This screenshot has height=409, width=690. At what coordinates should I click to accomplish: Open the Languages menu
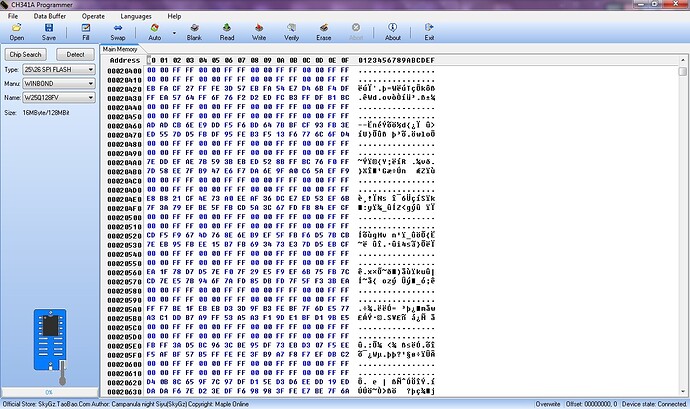(x=135, y=17)
